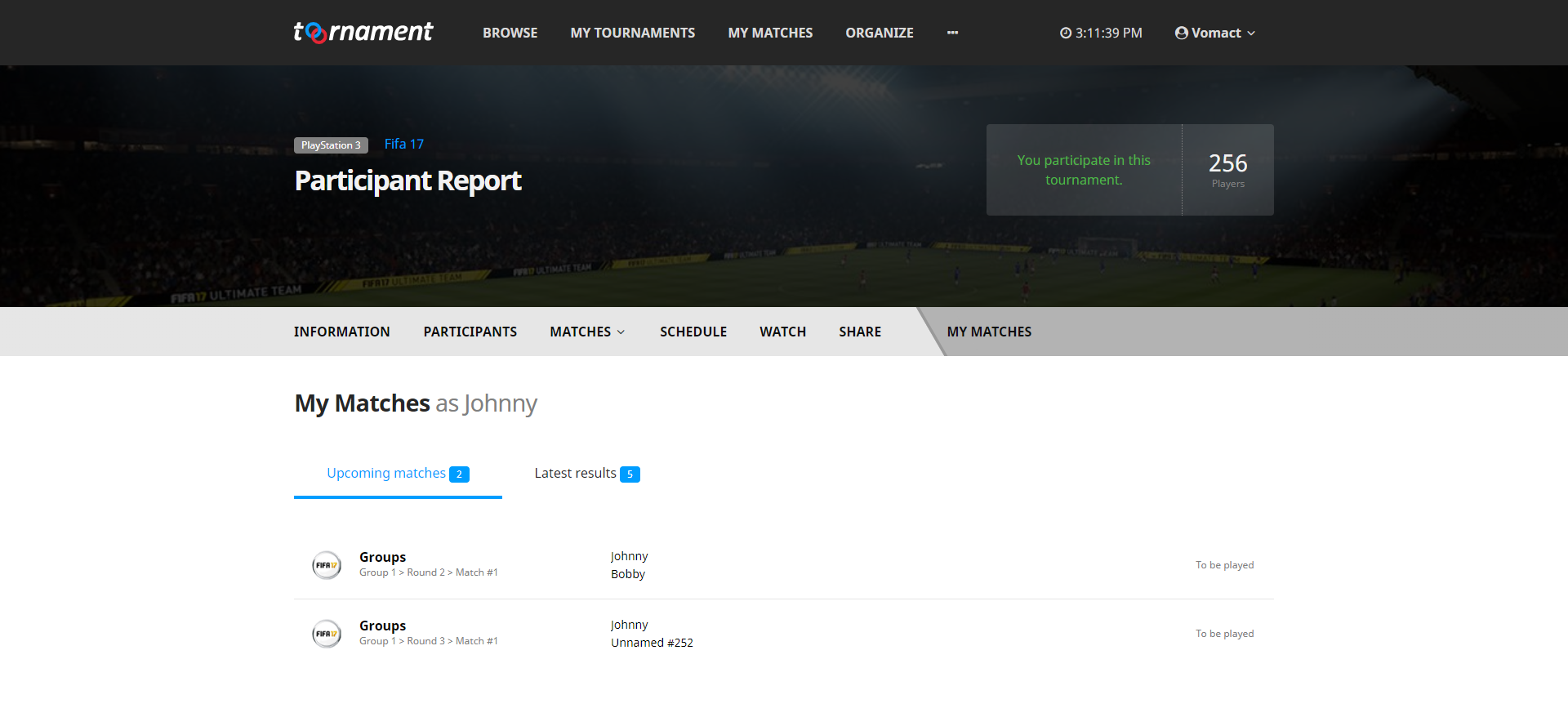1568x726 pixels.
Task: Switch to the Participants tab
Action: 470,332
